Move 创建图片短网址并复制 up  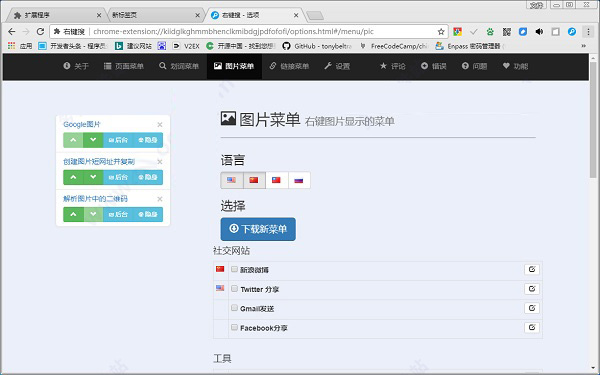point(73,177)
